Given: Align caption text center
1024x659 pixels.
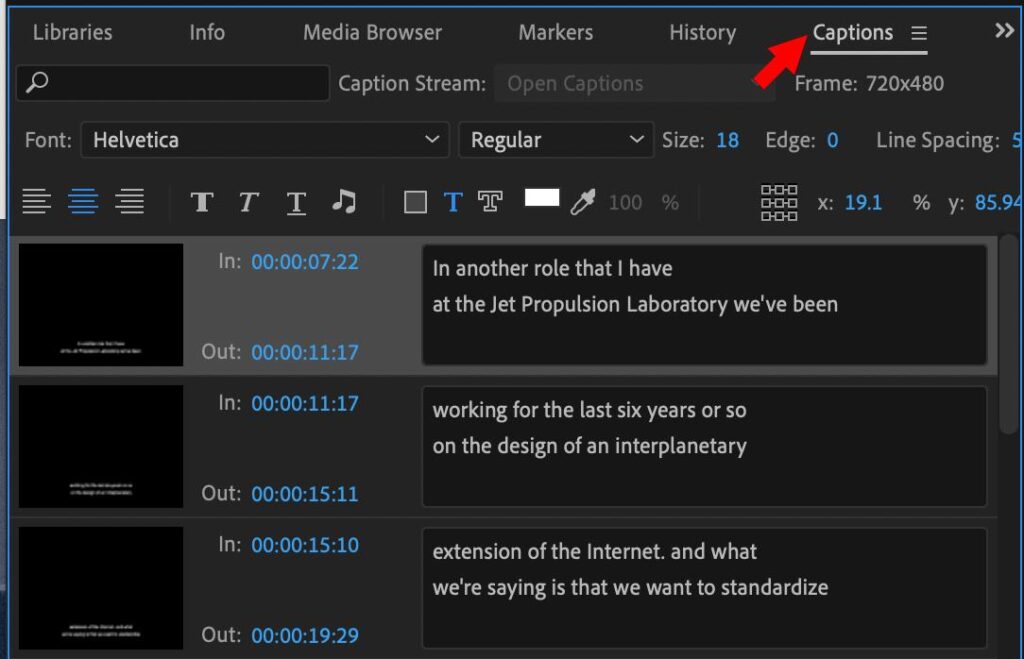Looking at the screenshot, I should click(x=83, y=201).
